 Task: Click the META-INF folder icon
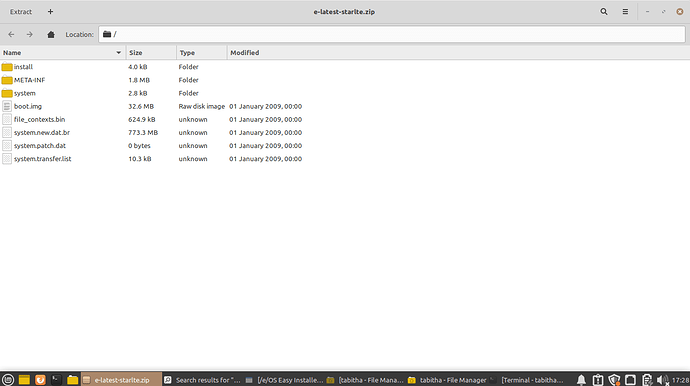[7, 80]
